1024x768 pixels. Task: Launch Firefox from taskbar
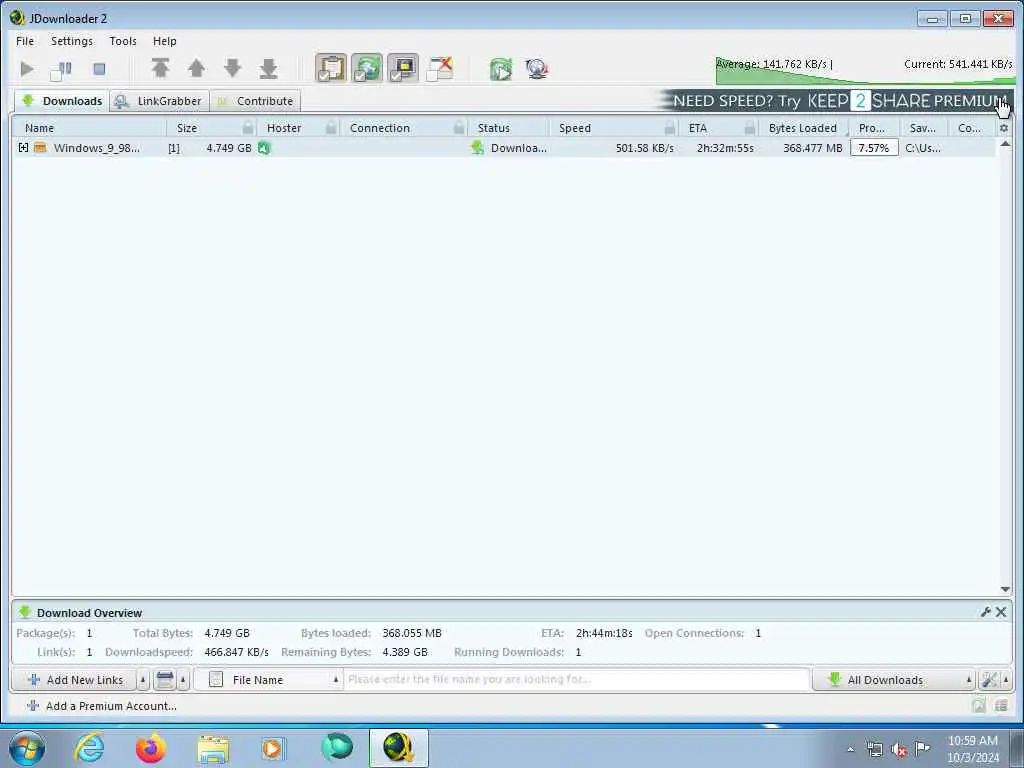[150, 748]
